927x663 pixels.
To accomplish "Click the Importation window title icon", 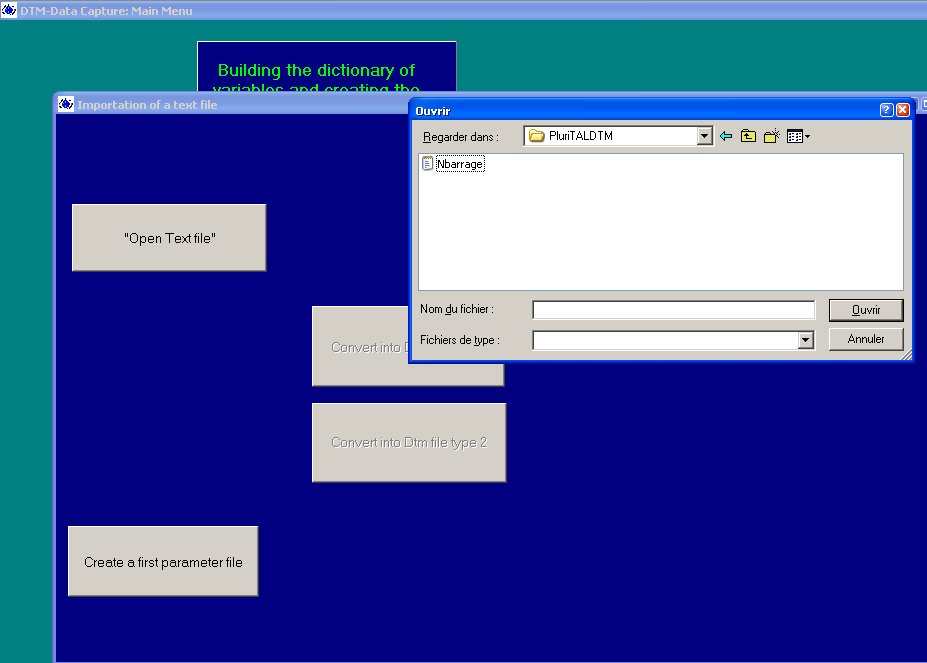I will (x=66, y=104).
